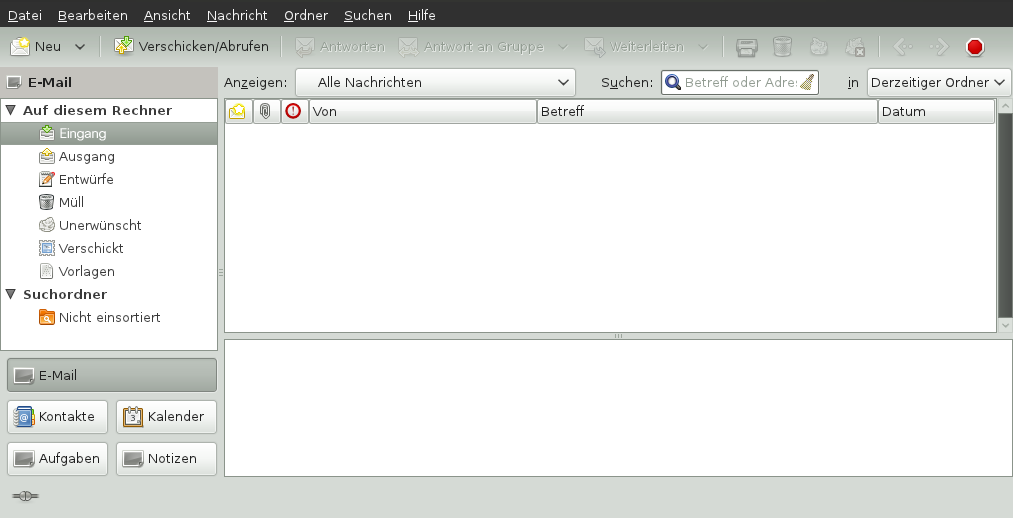Select the Entwürfe folder
The image size is (1013, 518).
coord(86,179)
